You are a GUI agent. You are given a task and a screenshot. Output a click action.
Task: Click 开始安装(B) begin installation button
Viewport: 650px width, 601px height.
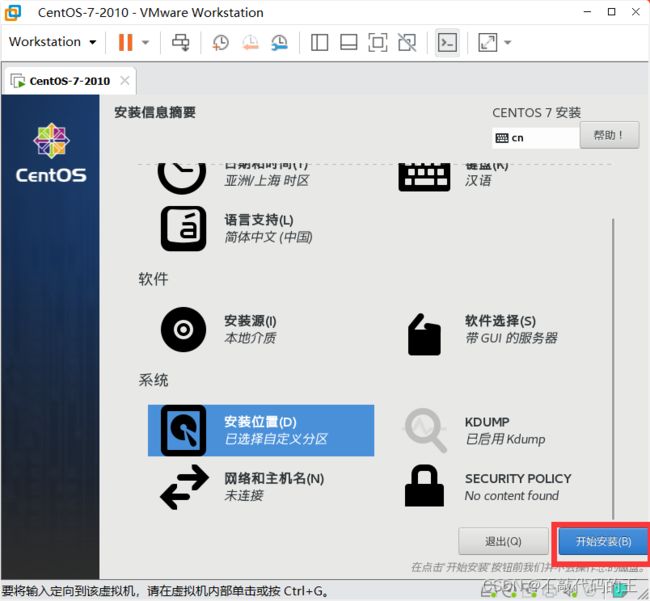point(604,541)
